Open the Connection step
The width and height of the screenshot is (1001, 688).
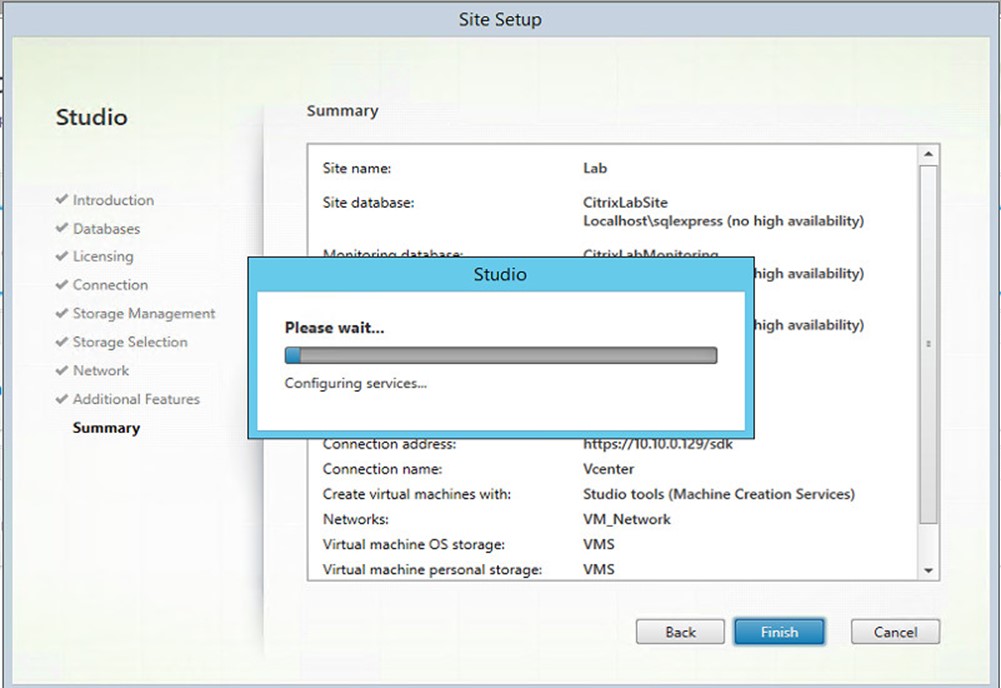pos(110,285)
